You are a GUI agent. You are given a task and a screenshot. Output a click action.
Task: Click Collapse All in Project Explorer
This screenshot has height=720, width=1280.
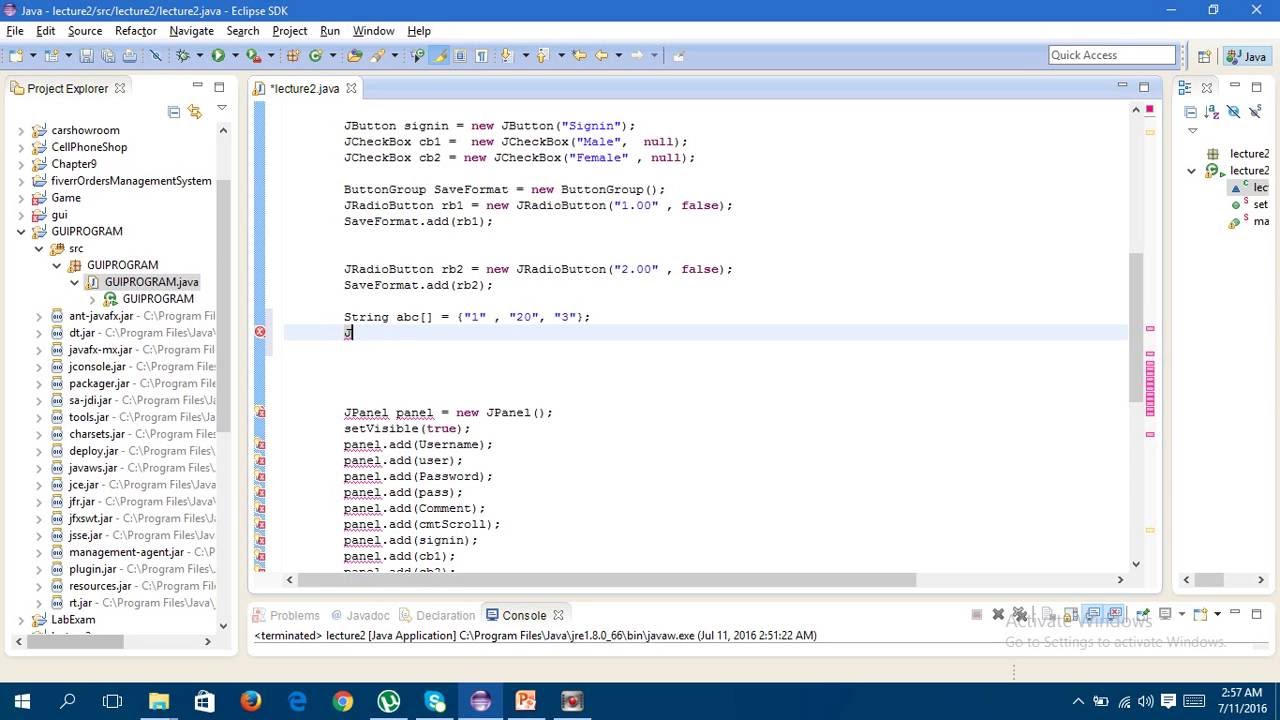point(174,111)
